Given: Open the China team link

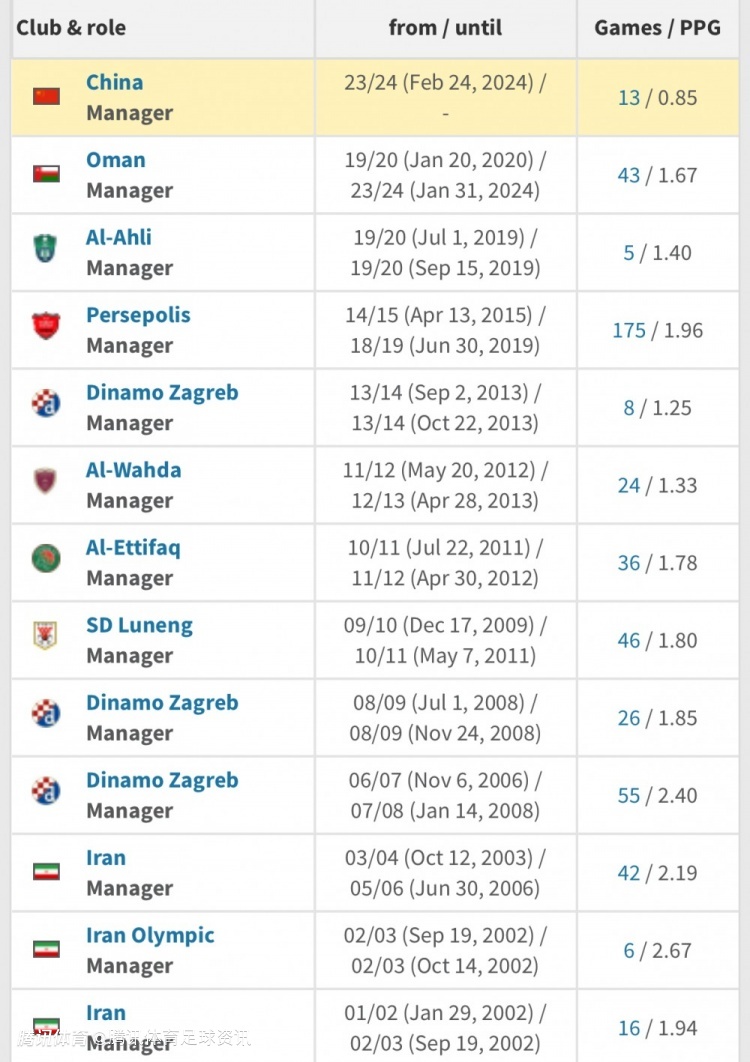Looking at the screenshot, I should 114,82.
